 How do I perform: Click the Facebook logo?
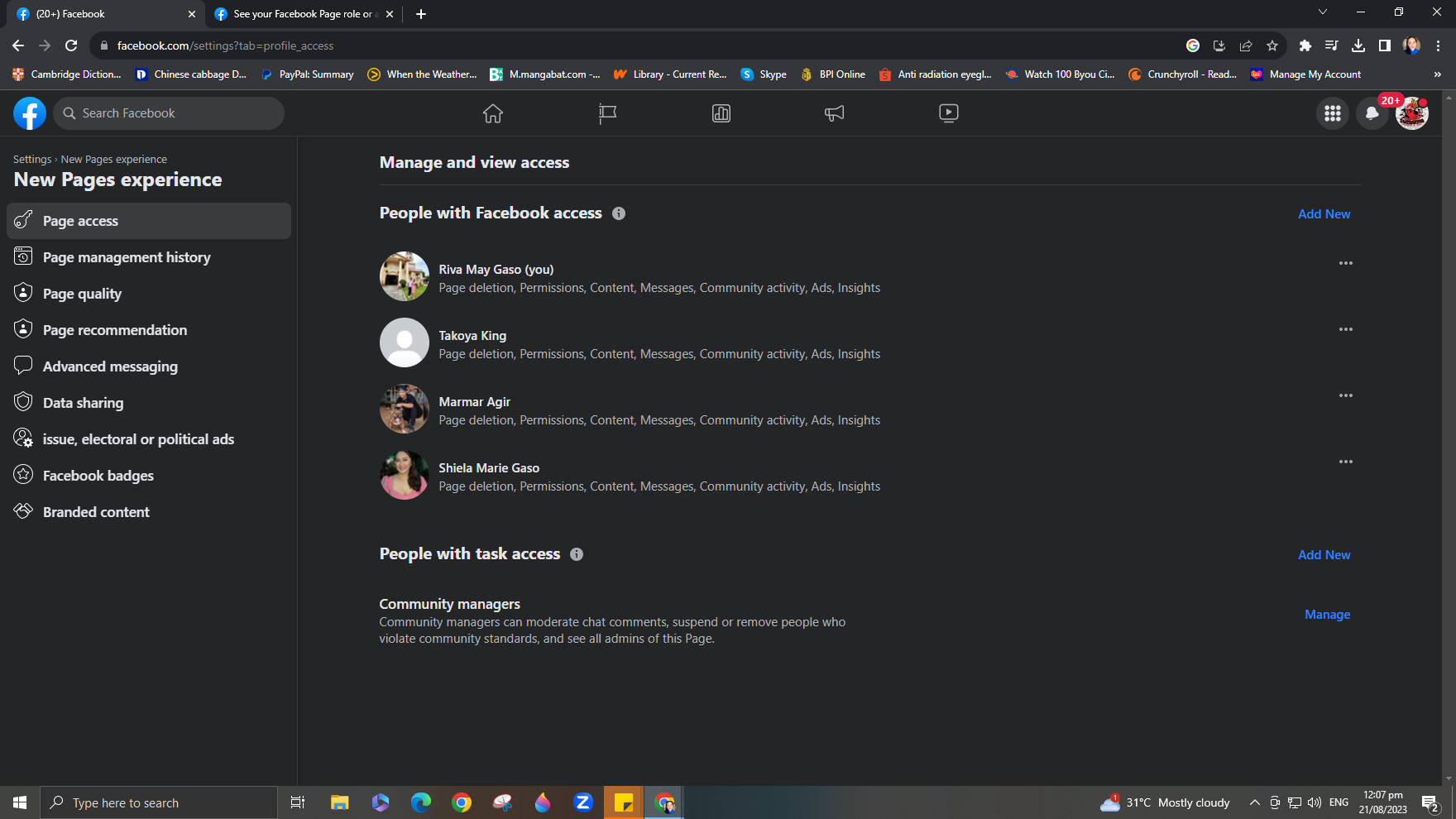[x=30, y=113]
